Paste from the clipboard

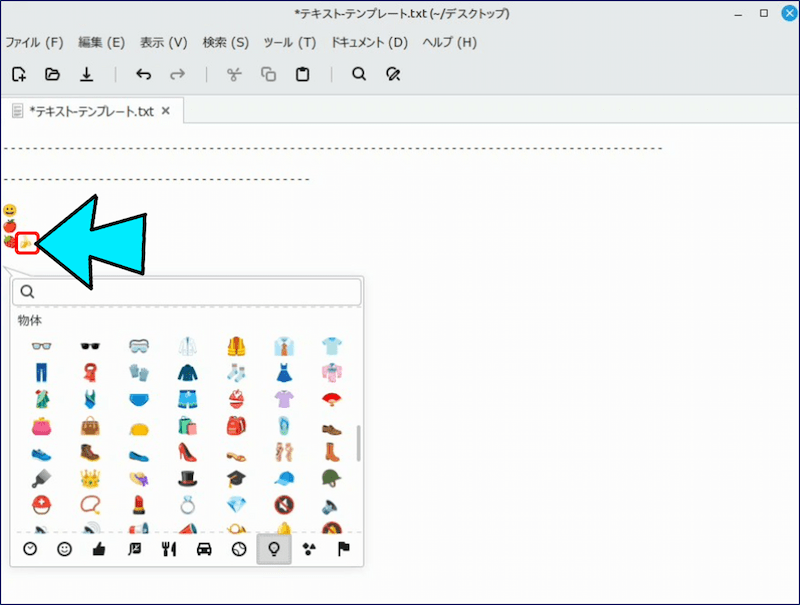point(303,74)
